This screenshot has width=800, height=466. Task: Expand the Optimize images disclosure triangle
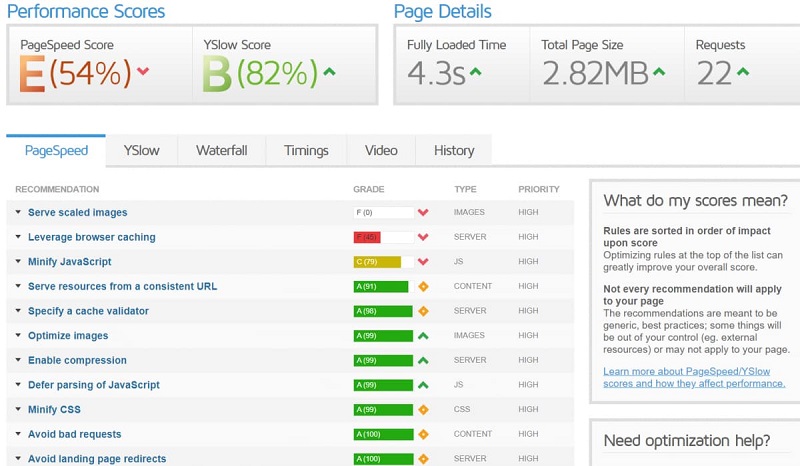tap(18, 335)
